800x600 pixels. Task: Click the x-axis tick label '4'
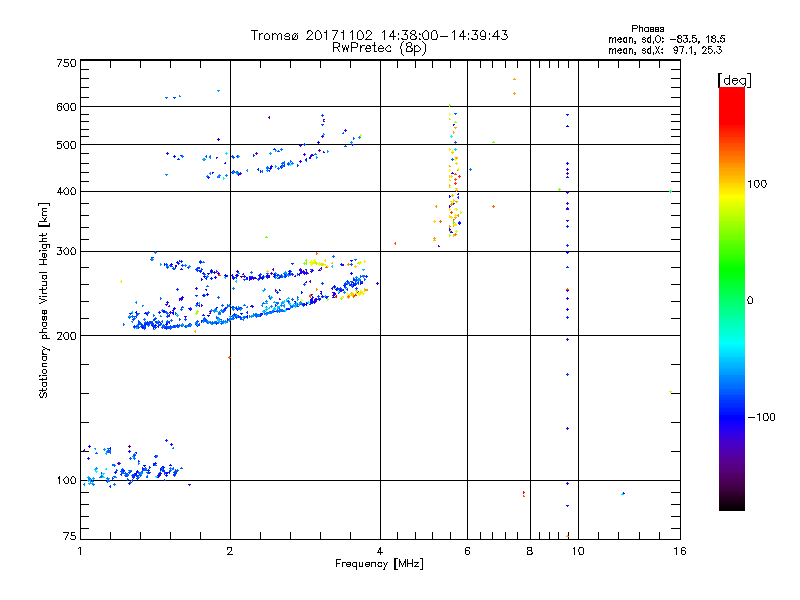[x=380, y=551]
